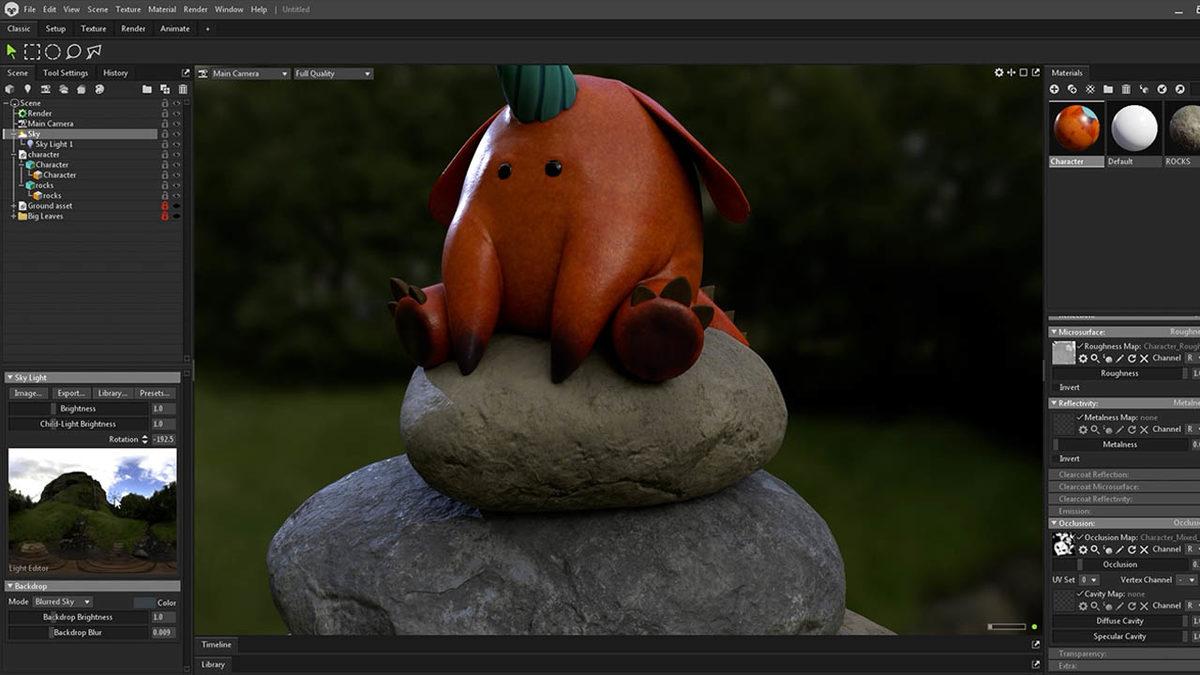Select the rectangular marquee selection tool
This screenshot has width=1200, height=675.
click(x=32, y=52)
